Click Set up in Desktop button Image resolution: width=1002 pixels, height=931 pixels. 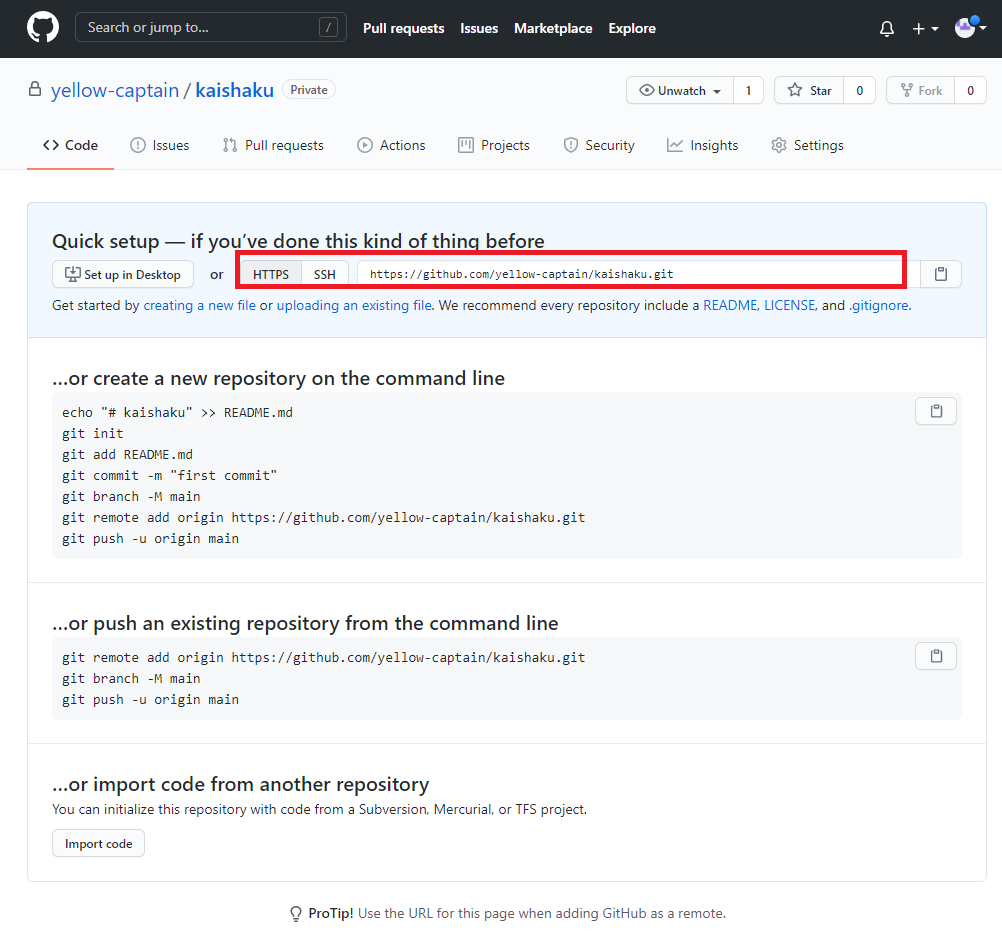(x=123, y=274)
